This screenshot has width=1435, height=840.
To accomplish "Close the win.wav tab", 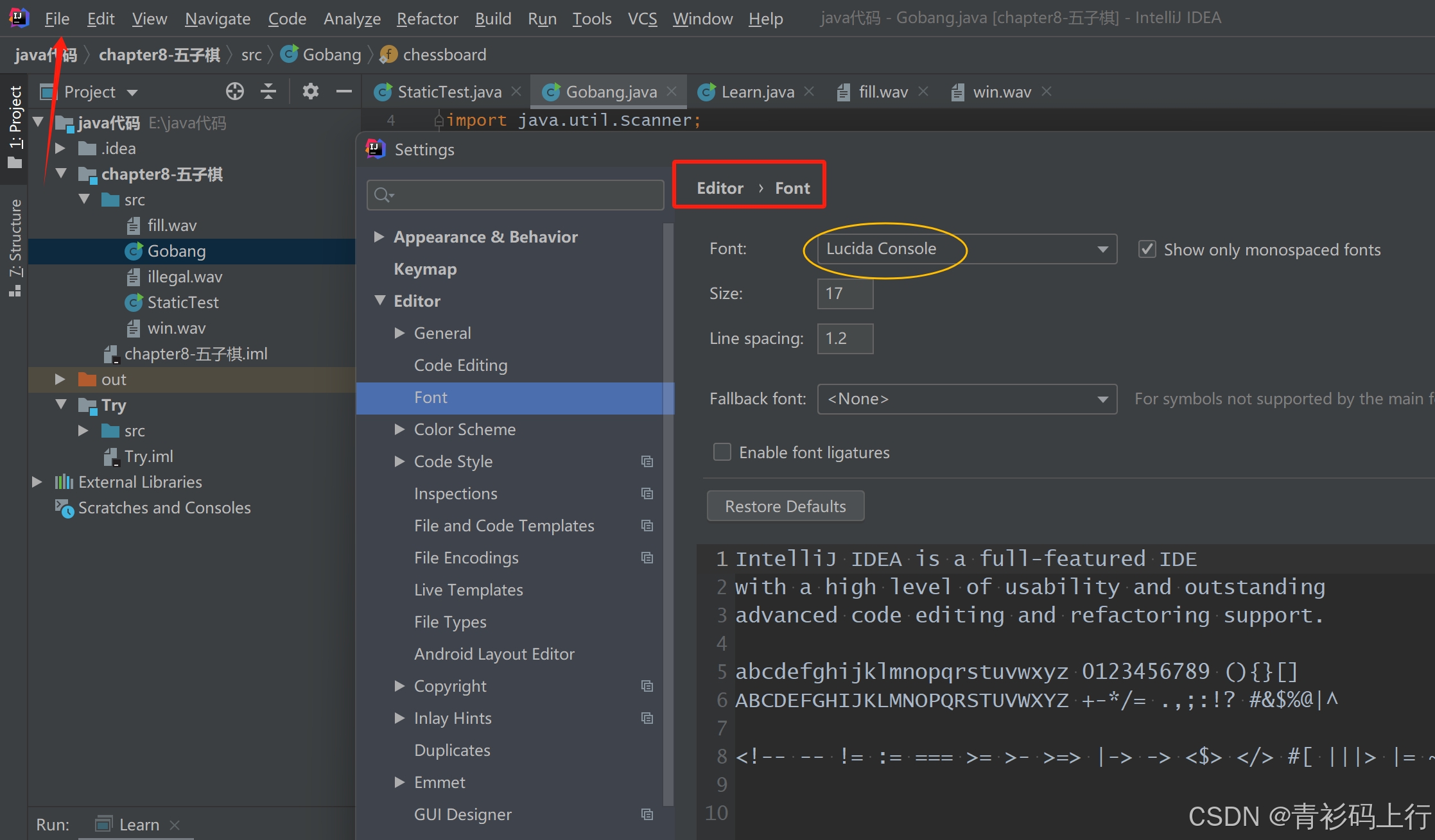I will click(x=1047, y=92).
